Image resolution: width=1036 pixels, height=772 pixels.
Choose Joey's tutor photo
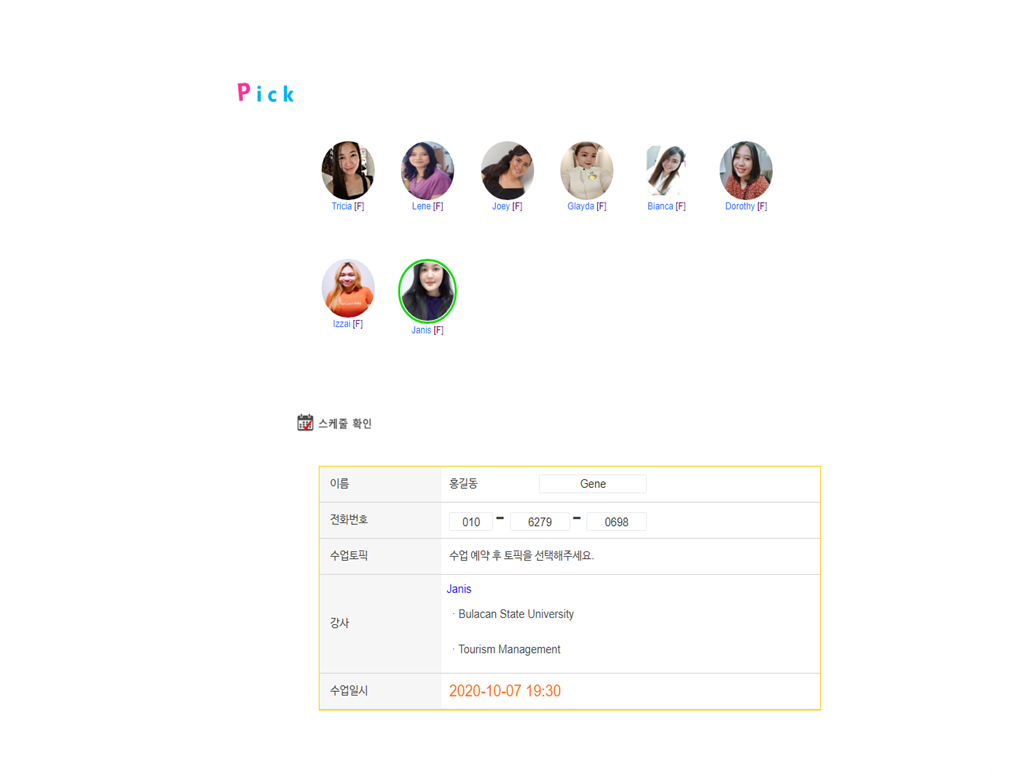click(x=507, y=170)
